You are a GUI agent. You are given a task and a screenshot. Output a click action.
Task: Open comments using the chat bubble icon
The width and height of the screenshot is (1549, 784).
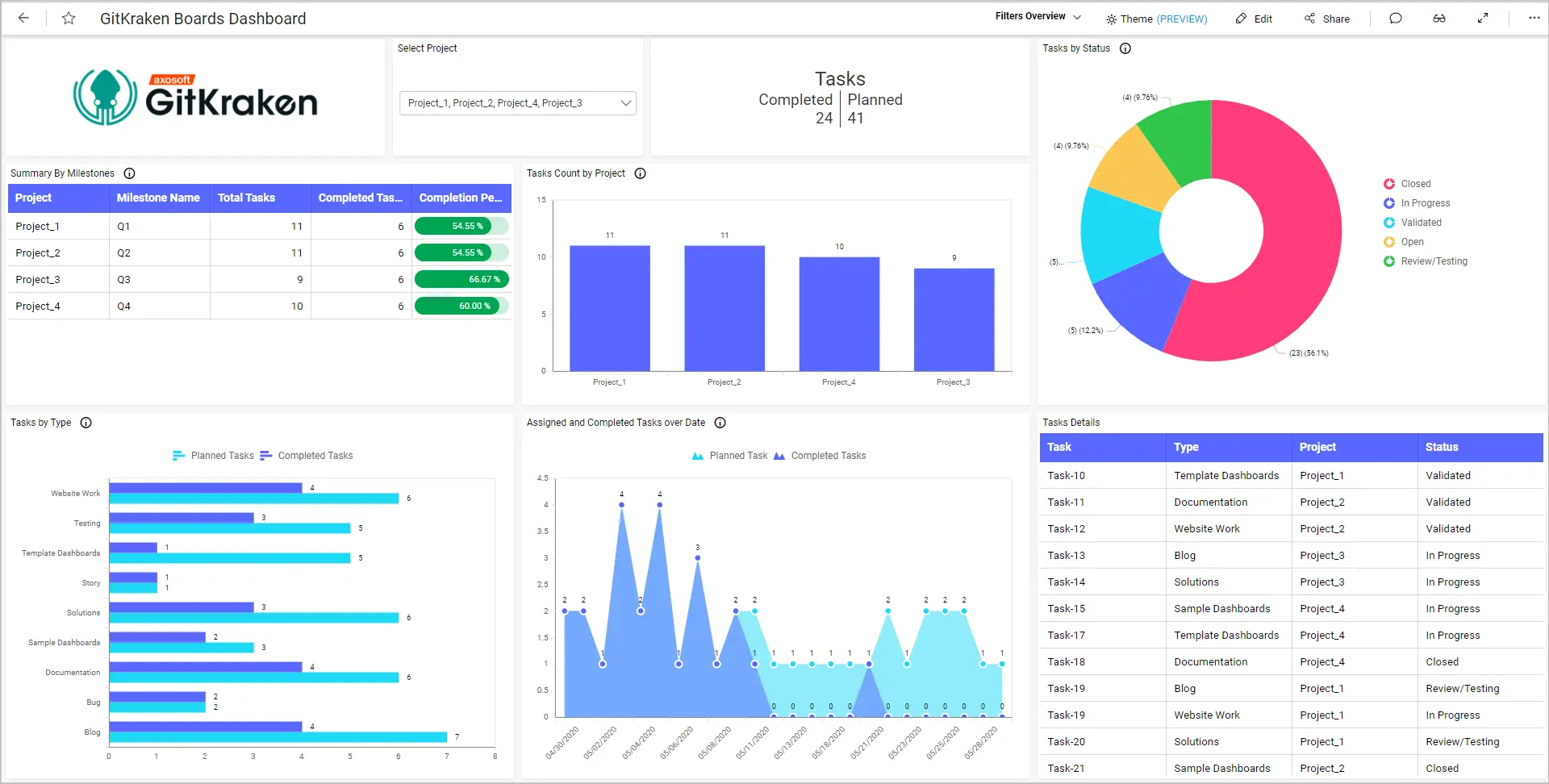[1397, 18]
